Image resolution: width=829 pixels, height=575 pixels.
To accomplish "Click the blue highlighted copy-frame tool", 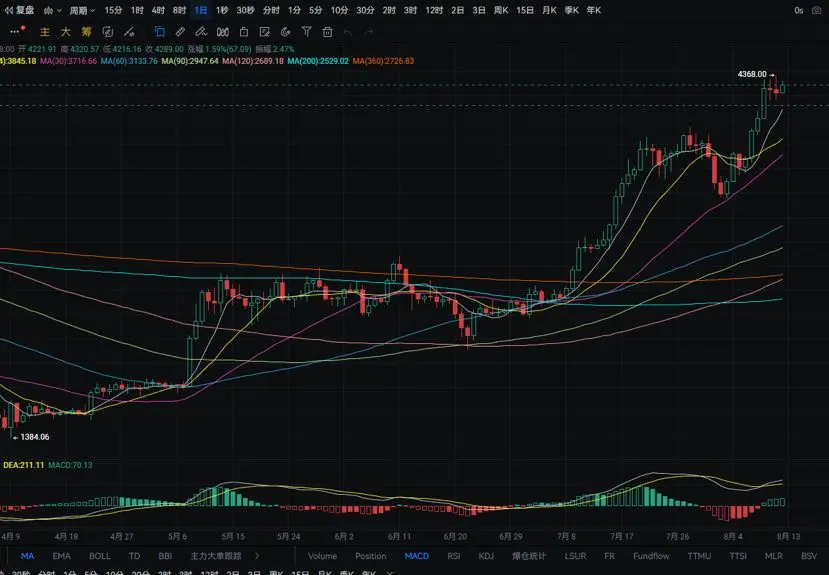I will 159,32.
